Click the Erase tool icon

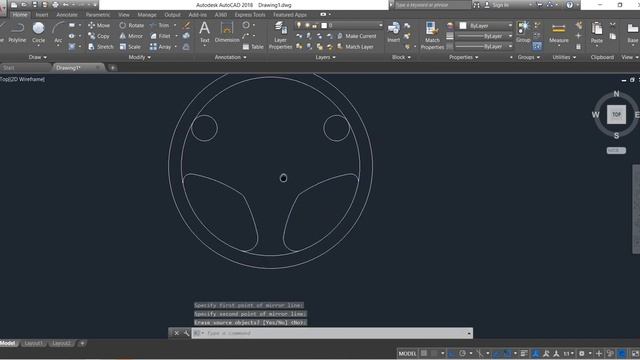[x=187, y=25]
